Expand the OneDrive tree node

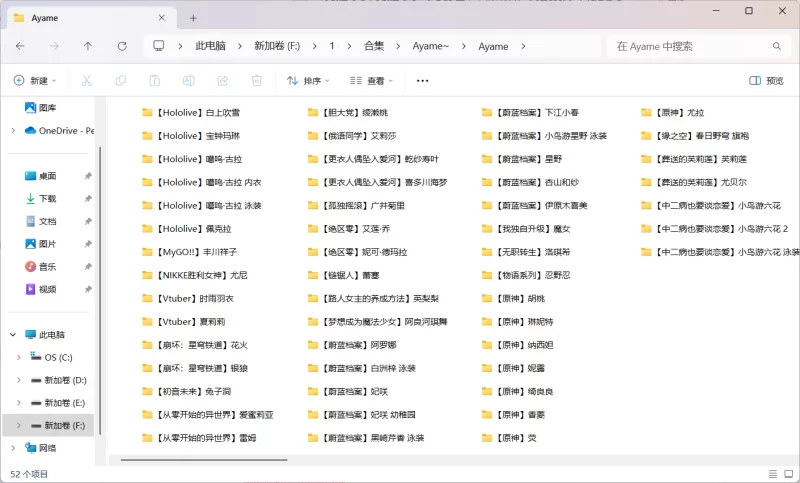click(13, 131)
